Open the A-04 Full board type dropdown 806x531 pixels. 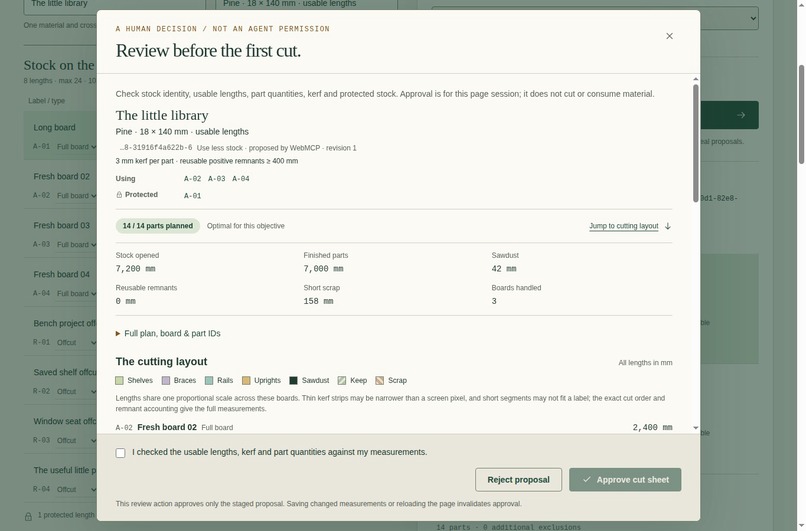tap(76, 294)
